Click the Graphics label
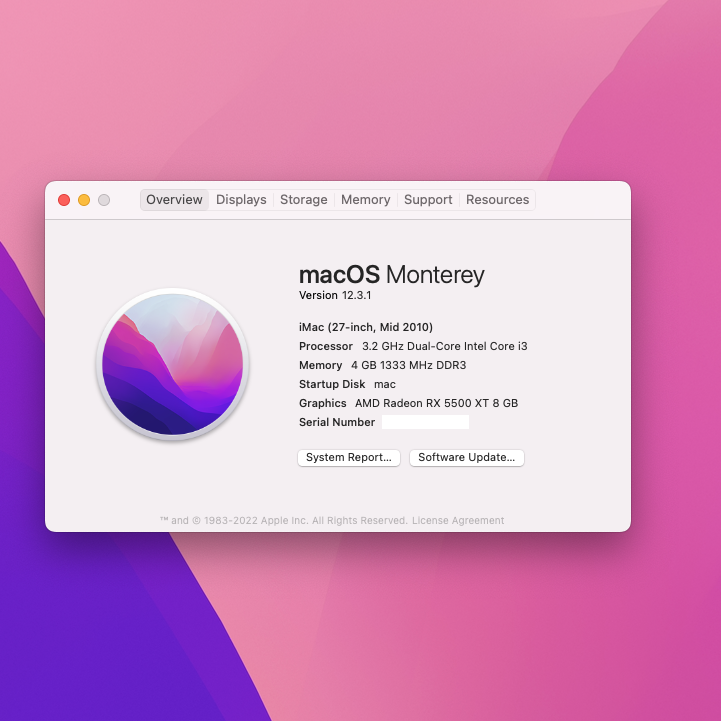The height and width of the screenshot is (721, 721). [x=323, y=403]
